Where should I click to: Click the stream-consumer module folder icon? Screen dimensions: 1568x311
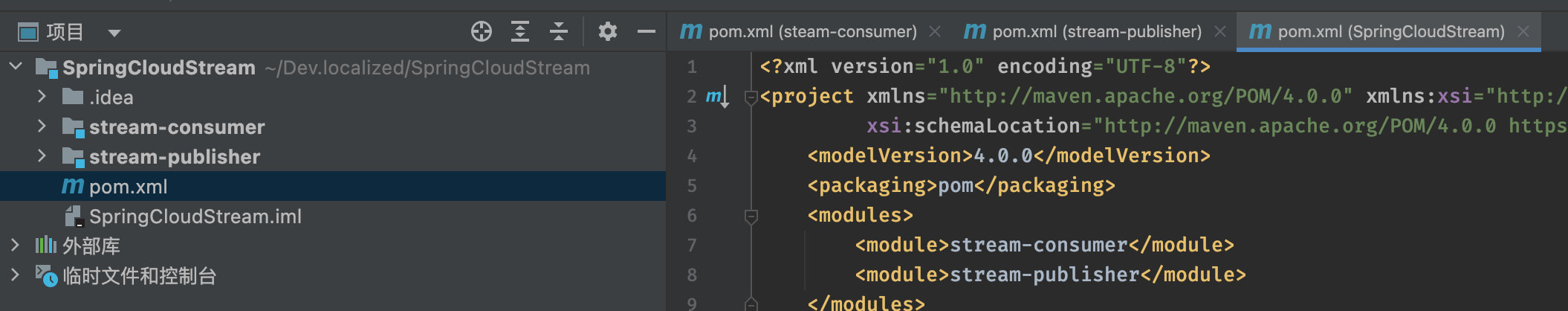[73, 127]
